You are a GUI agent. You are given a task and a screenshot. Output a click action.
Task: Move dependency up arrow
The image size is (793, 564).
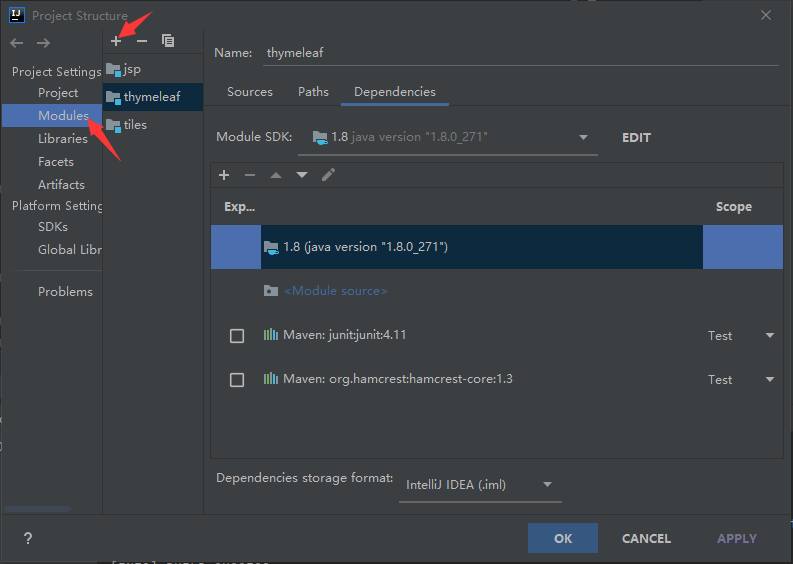coord(276,175)
